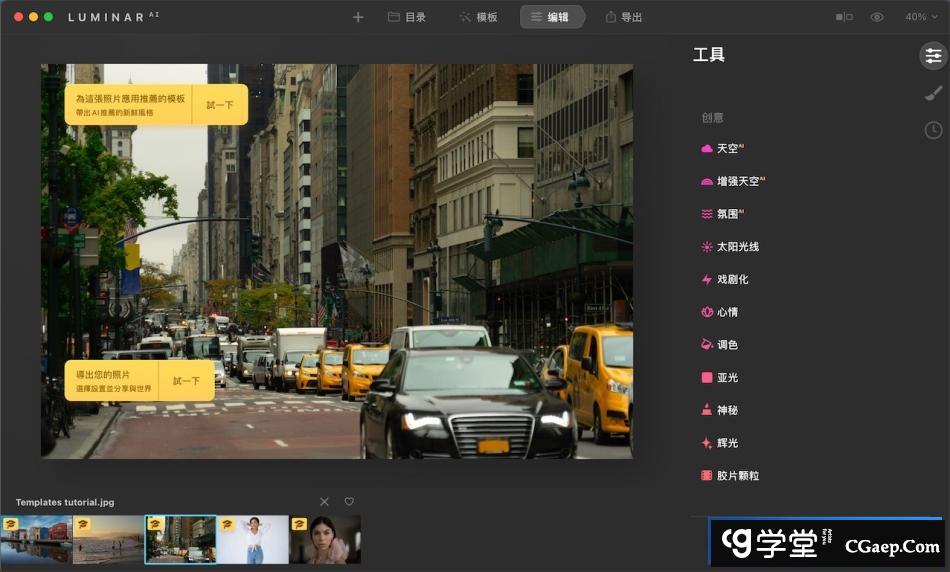Toggle the eye preview icon in toolbar

(x=877, y=17)
